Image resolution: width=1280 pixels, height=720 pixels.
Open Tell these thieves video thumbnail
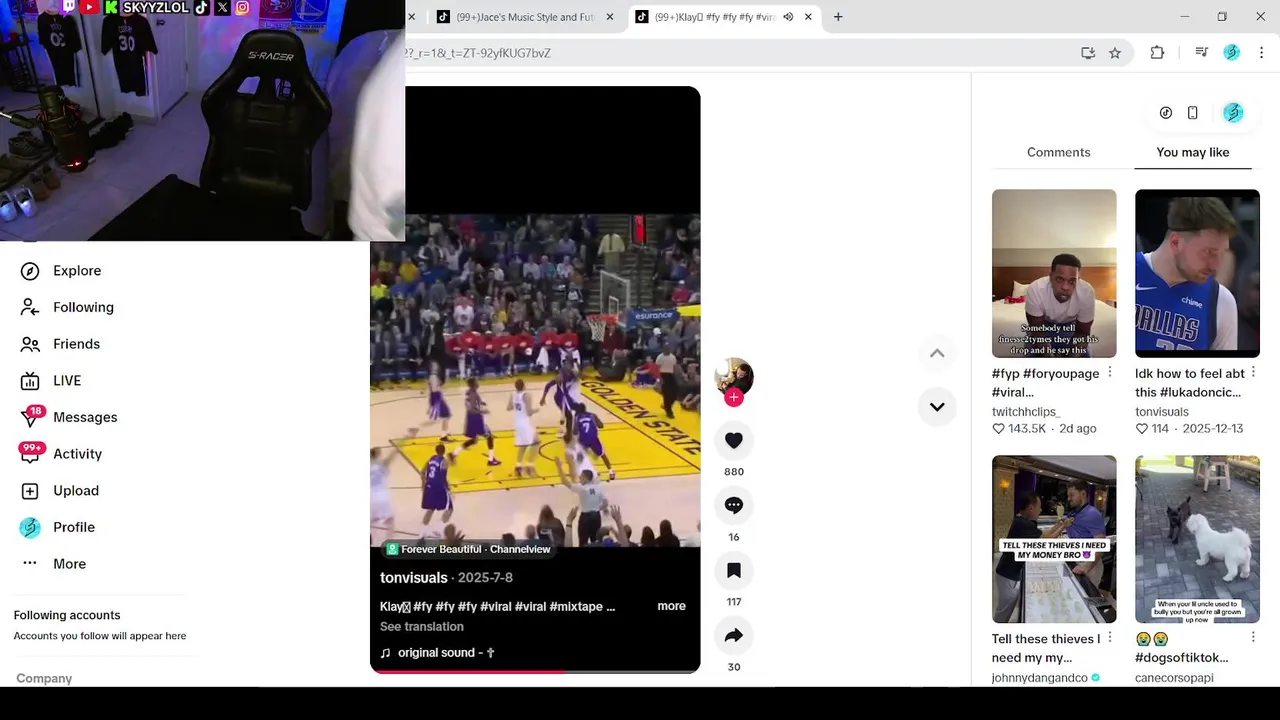1054,539
